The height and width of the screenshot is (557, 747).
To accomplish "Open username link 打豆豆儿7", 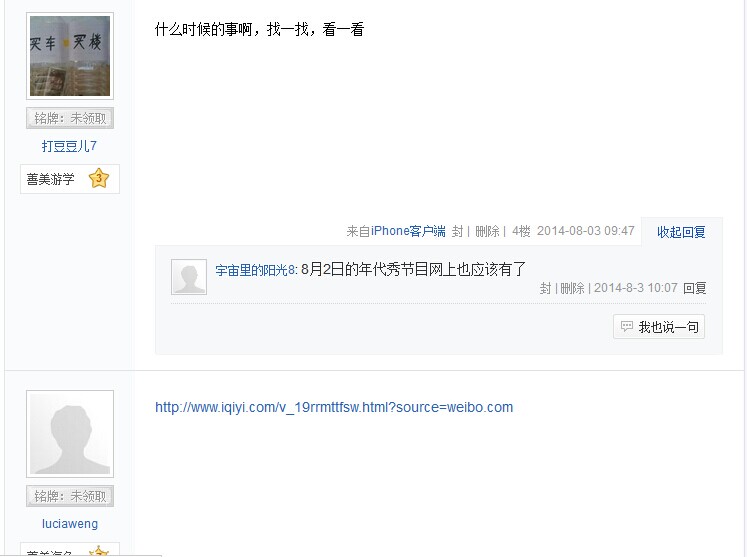I will point(69,146).
